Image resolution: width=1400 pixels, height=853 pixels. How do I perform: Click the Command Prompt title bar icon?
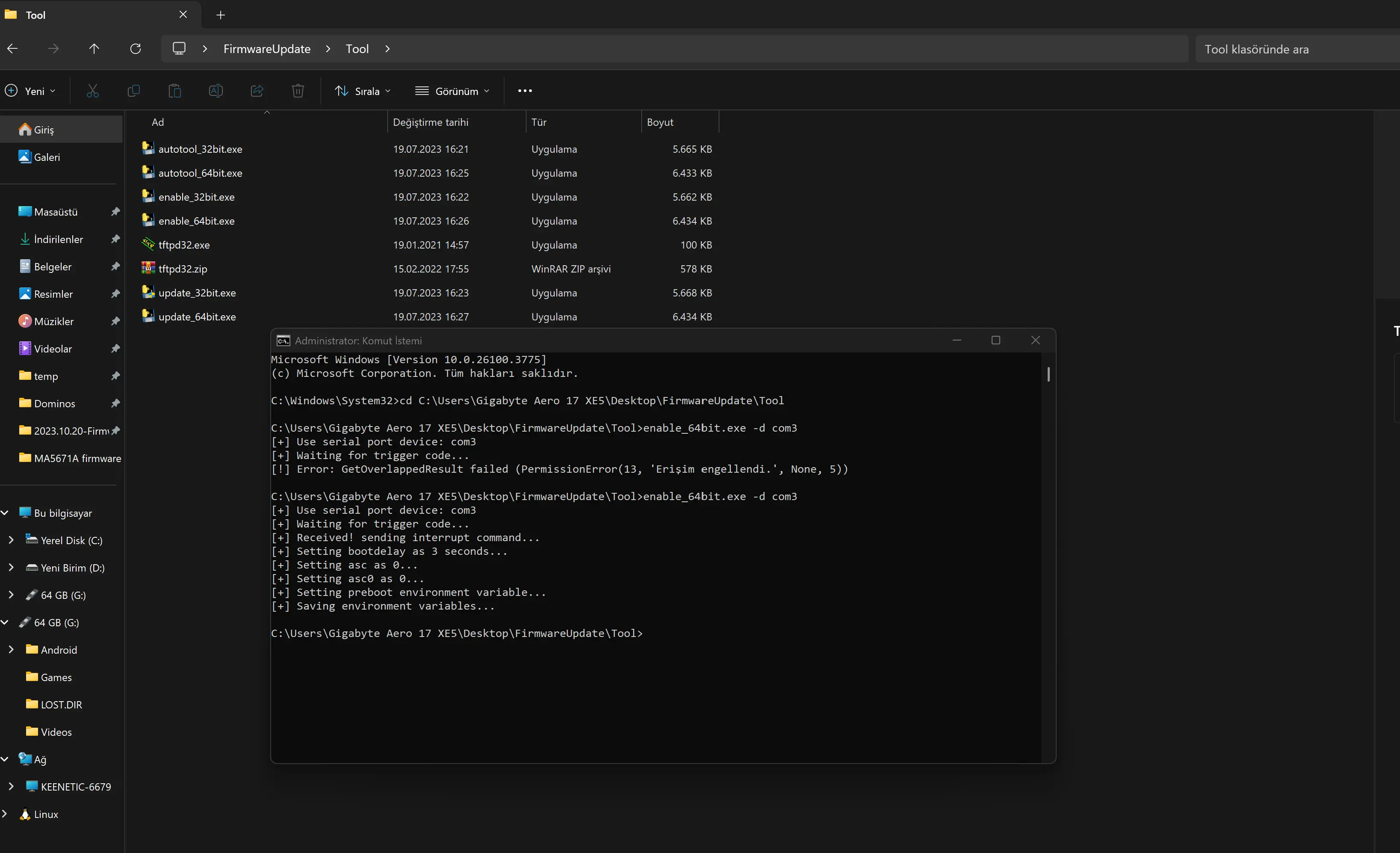point(283,341)
